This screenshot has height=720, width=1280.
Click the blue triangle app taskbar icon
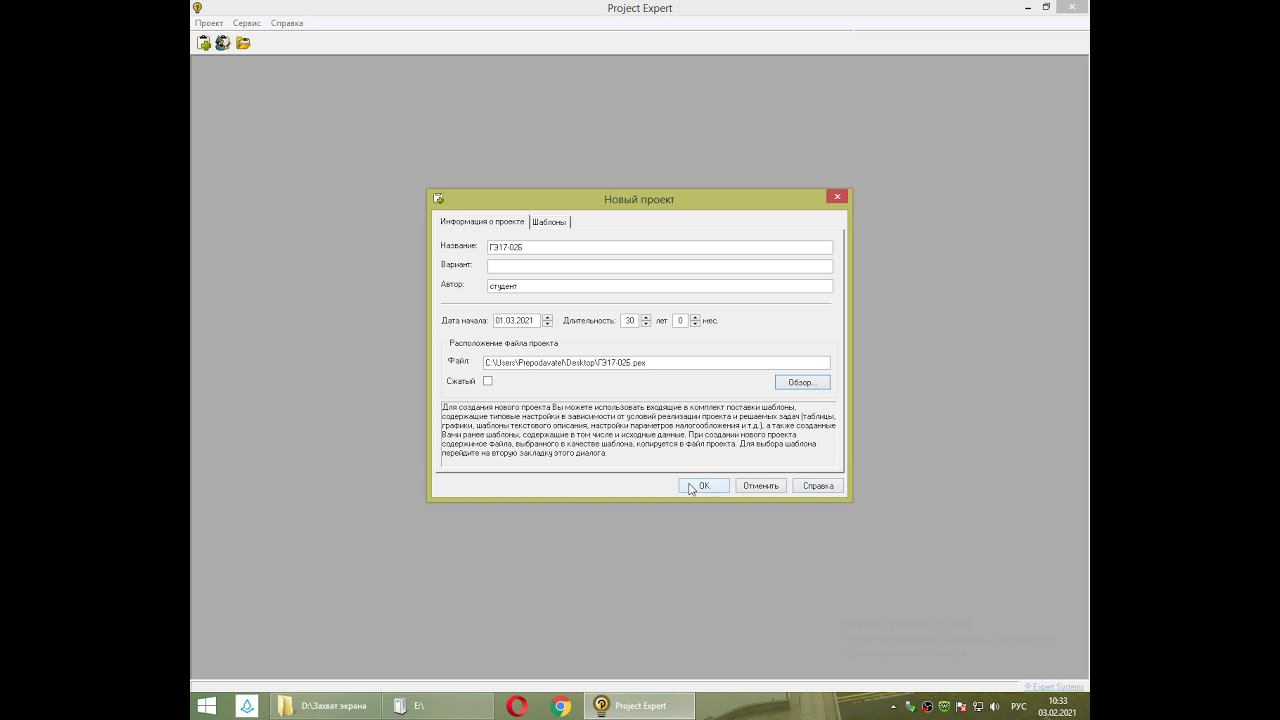[247, 706]
